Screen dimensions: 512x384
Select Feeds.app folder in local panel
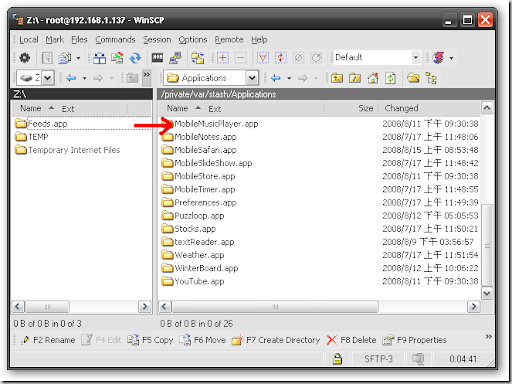tap(41, 124)
